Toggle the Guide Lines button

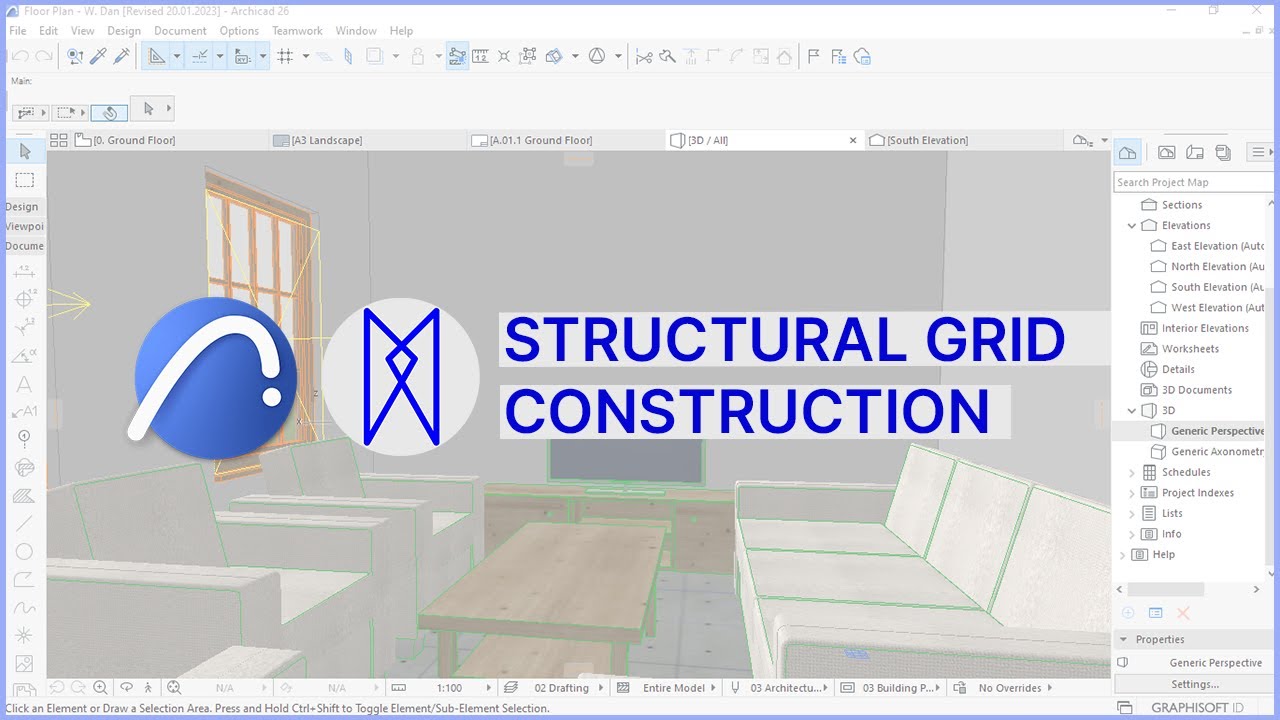coord(157,57)
